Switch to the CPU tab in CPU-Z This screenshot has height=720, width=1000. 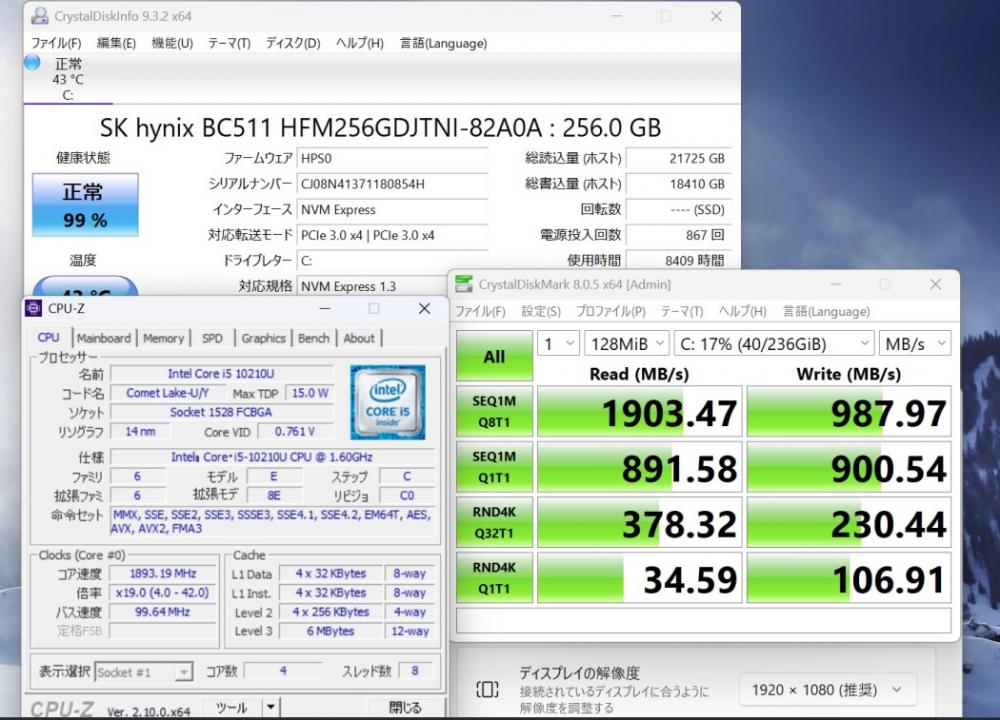[48, 337]
